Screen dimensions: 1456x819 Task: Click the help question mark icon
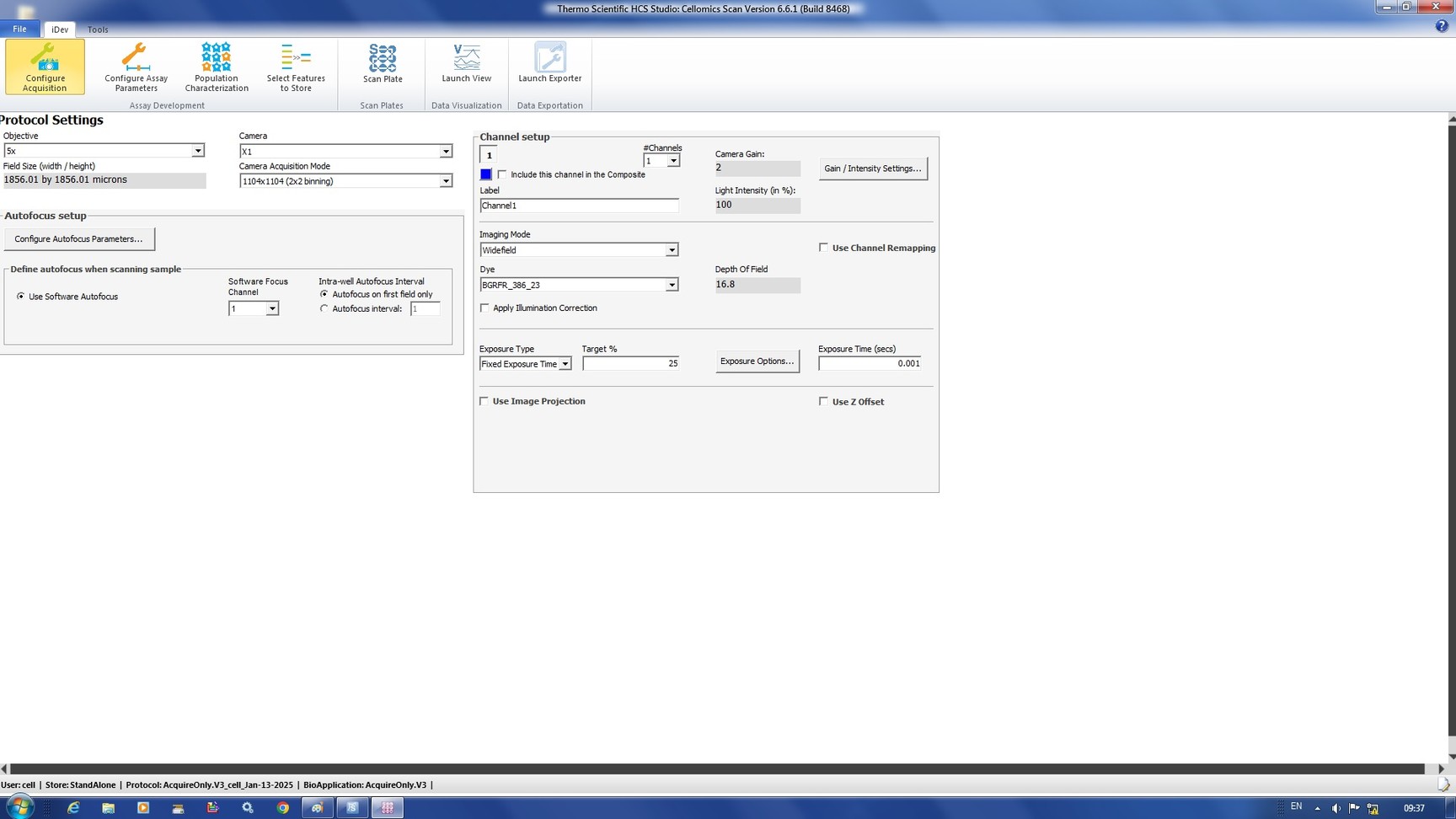(1442, 26)
